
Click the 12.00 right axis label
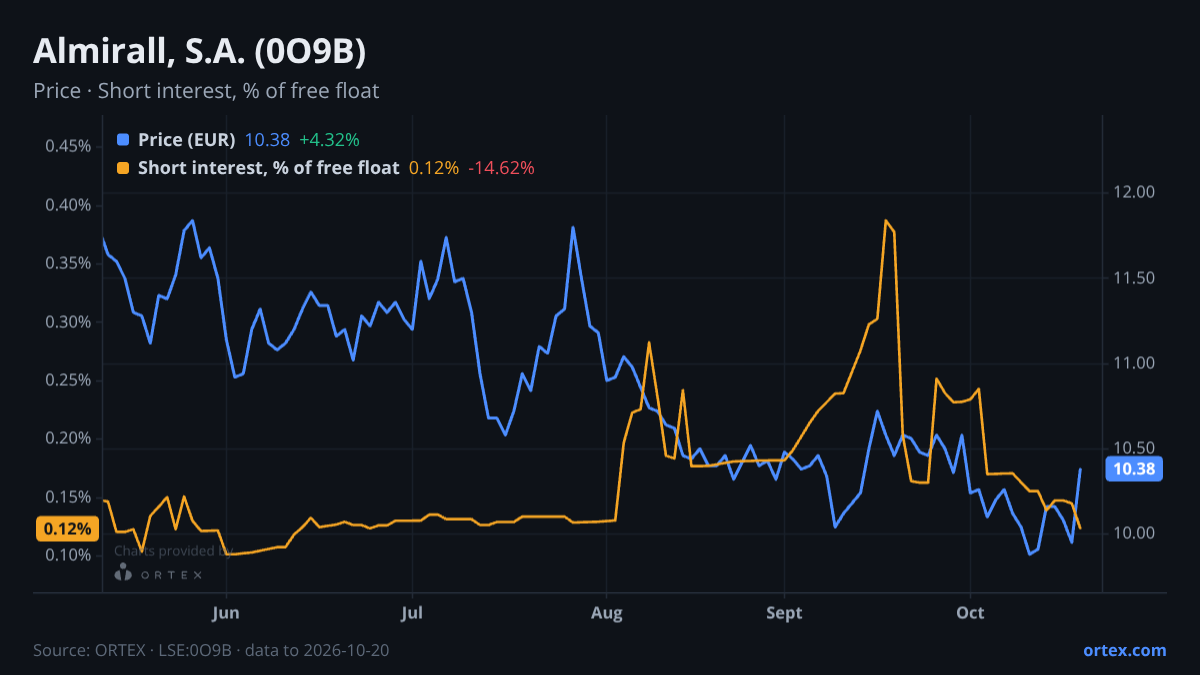(1134, 192)
